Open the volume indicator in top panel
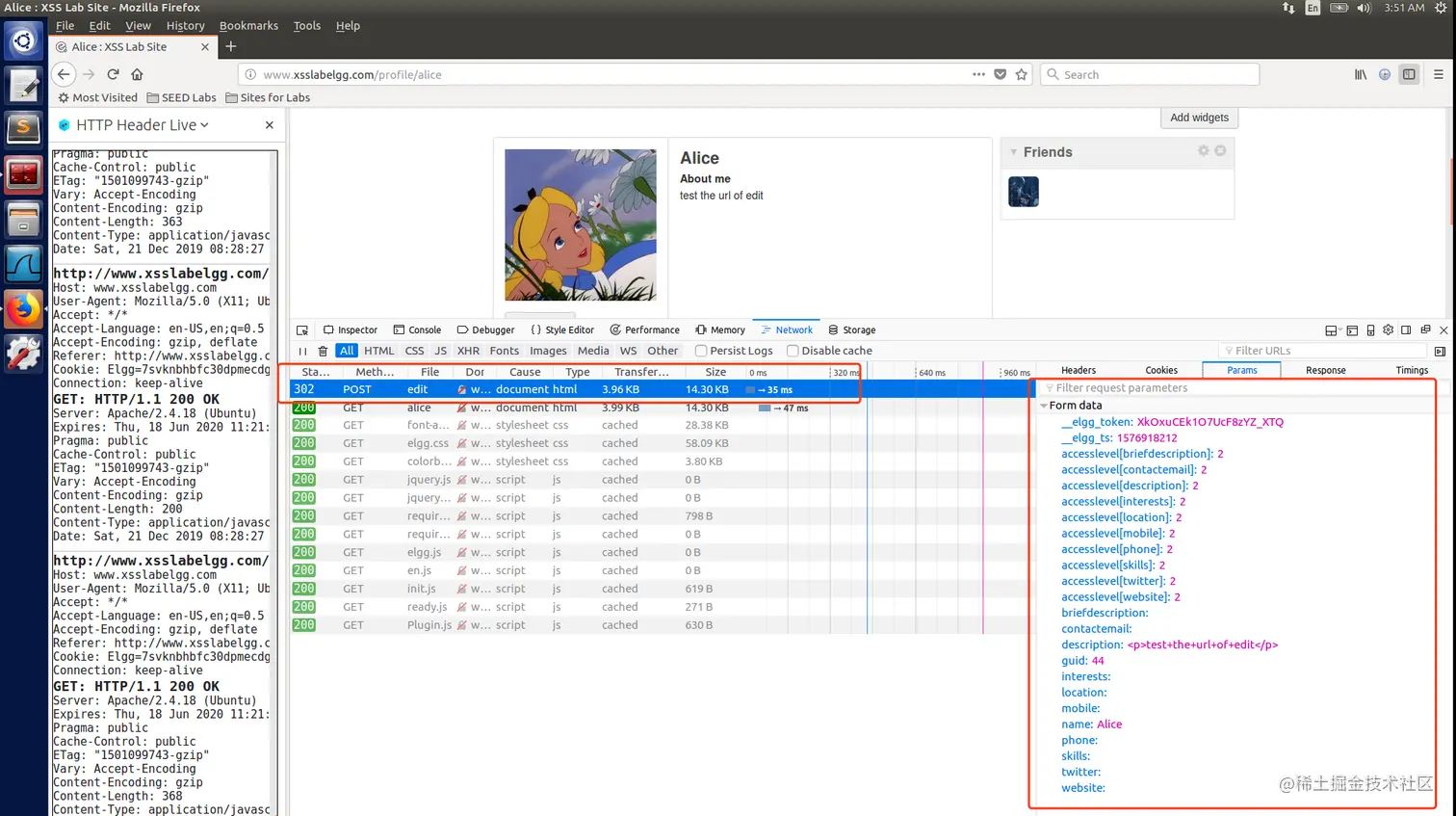This screenshot has width=1456, height=816. coord(1364,8)
